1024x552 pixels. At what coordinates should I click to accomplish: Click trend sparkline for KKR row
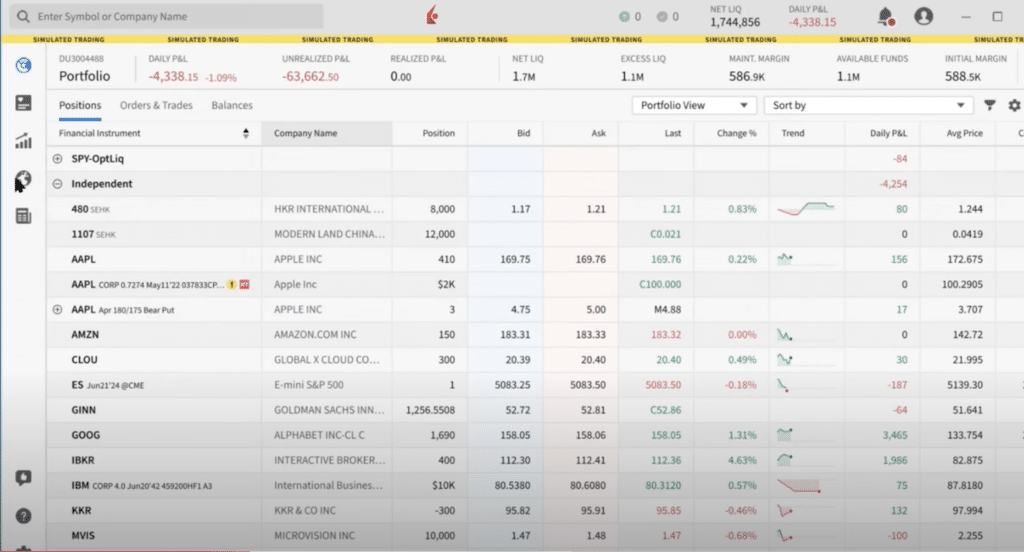pyautogui.click(x=785, y=510)
